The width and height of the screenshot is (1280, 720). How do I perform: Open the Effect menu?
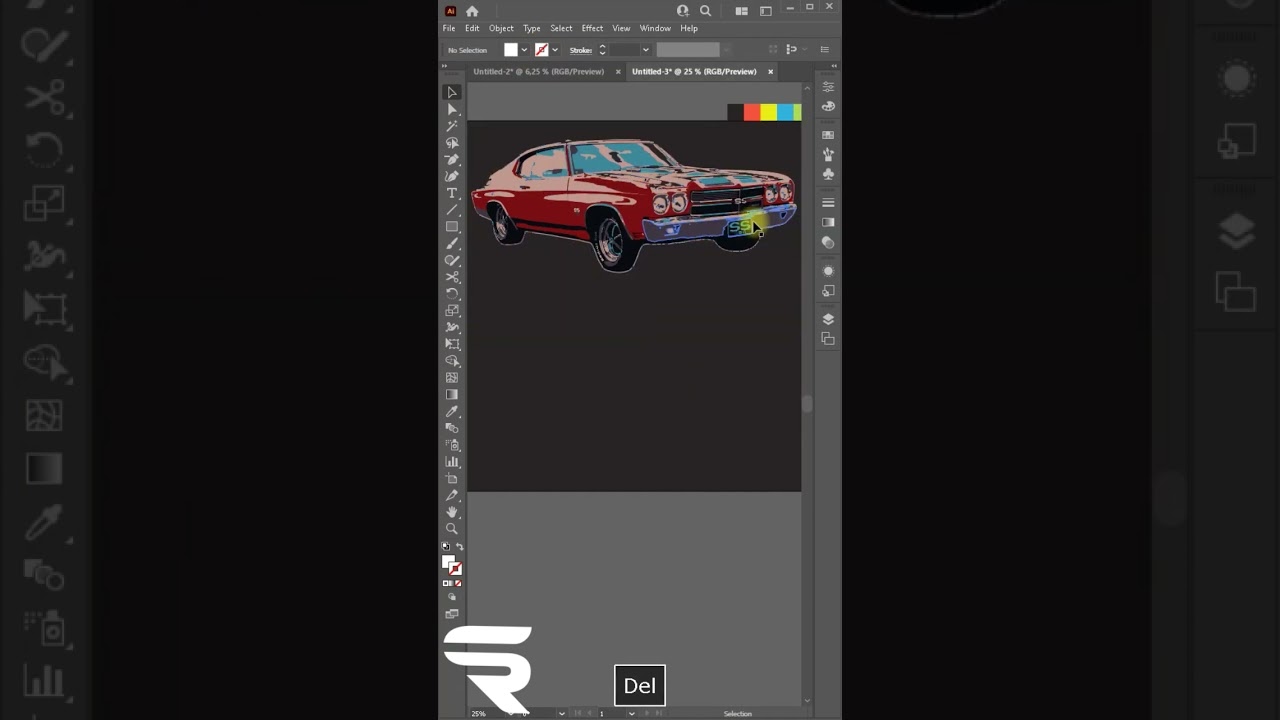[x=593, y=28]
